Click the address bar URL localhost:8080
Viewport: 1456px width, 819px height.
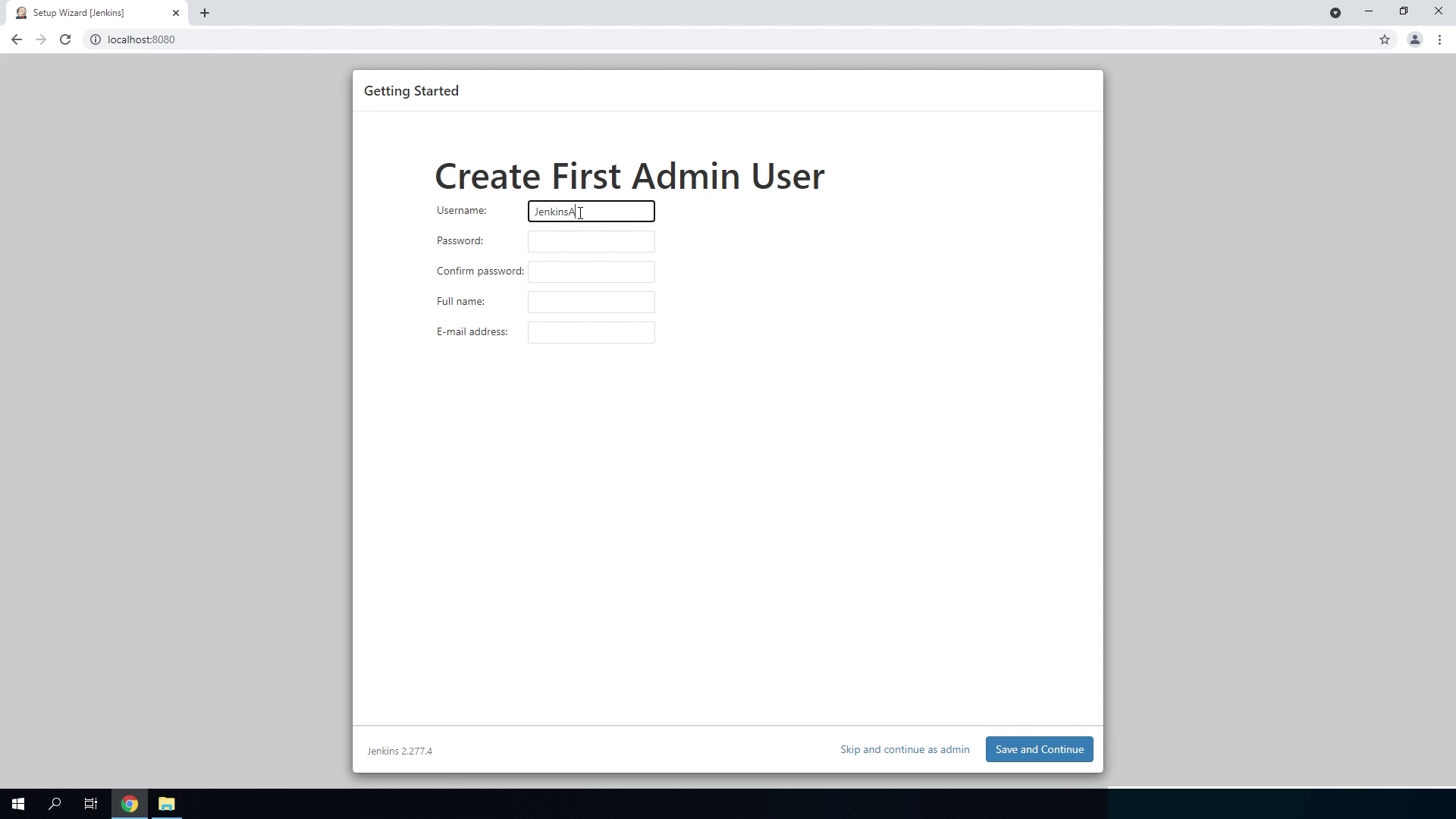pos(141,39)
